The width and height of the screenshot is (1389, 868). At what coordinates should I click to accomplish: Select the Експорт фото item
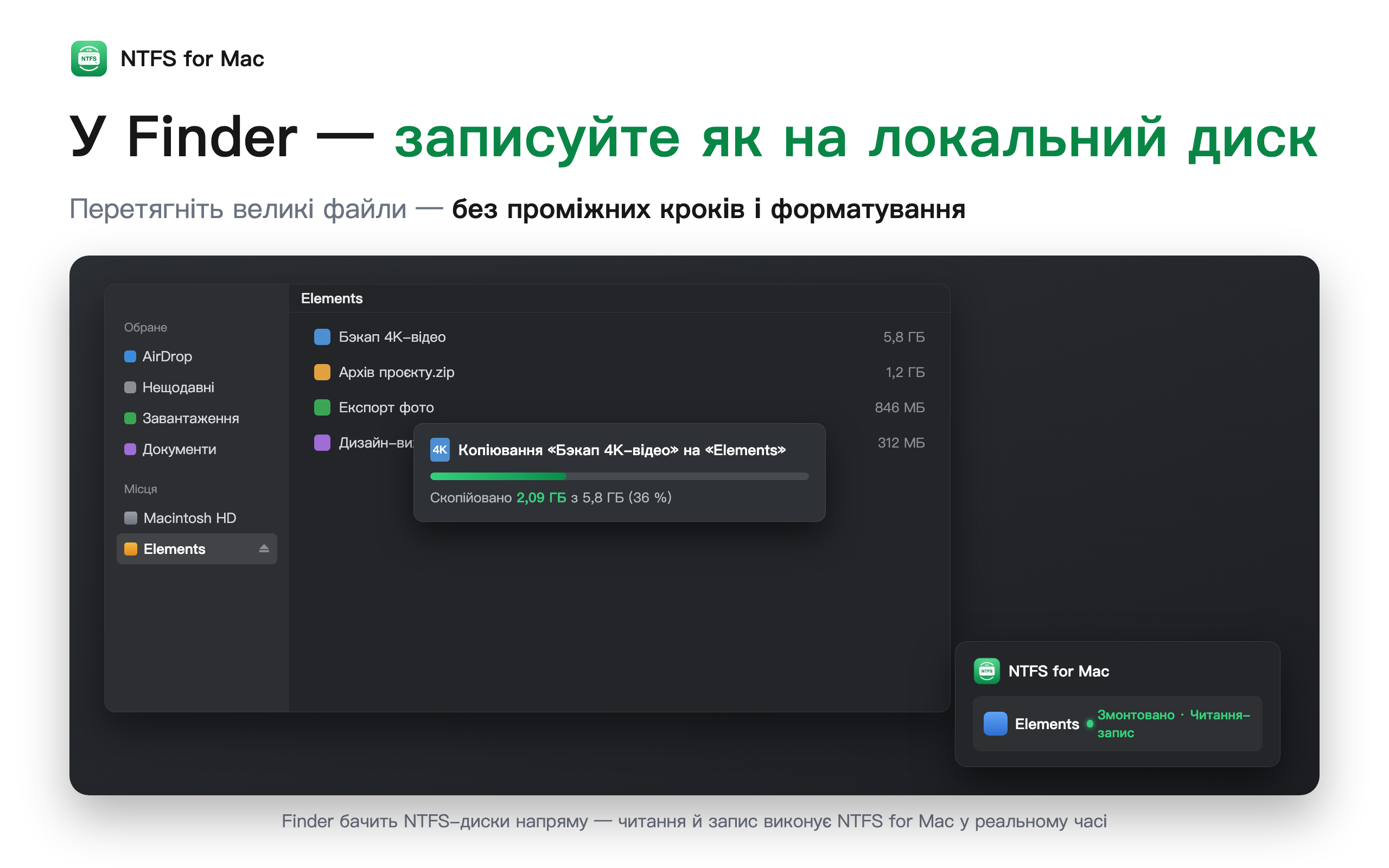point(619,407)
